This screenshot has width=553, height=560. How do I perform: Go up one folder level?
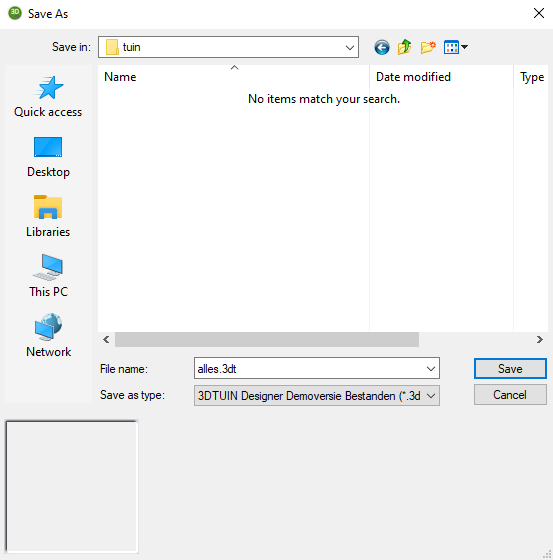404,47
